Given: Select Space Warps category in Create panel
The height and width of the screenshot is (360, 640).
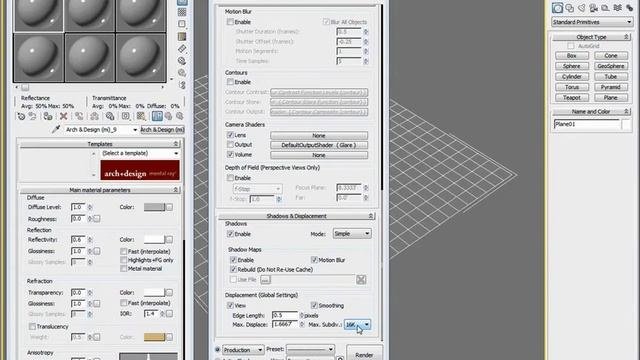Looking at the screenshot, I should tap(618, 8).
